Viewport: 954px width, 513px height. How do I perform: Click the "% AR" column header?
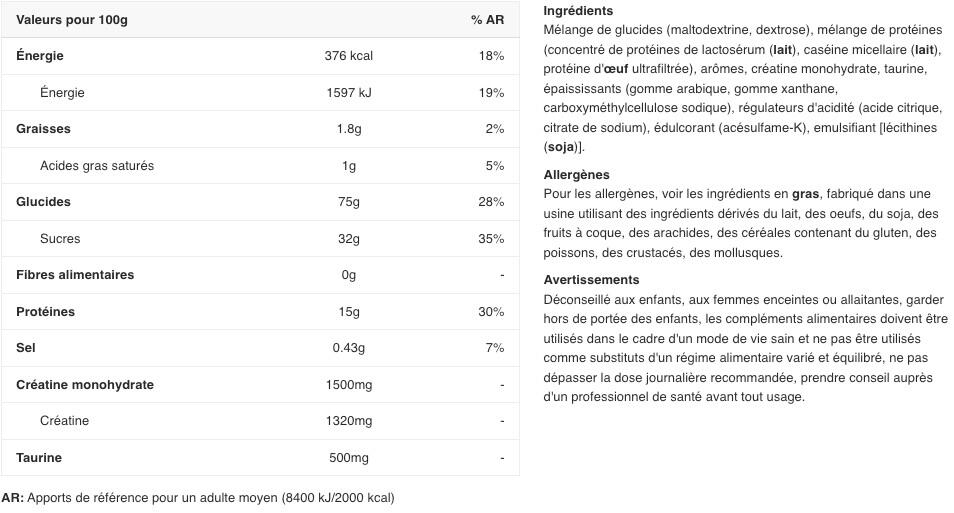point(487,20)
